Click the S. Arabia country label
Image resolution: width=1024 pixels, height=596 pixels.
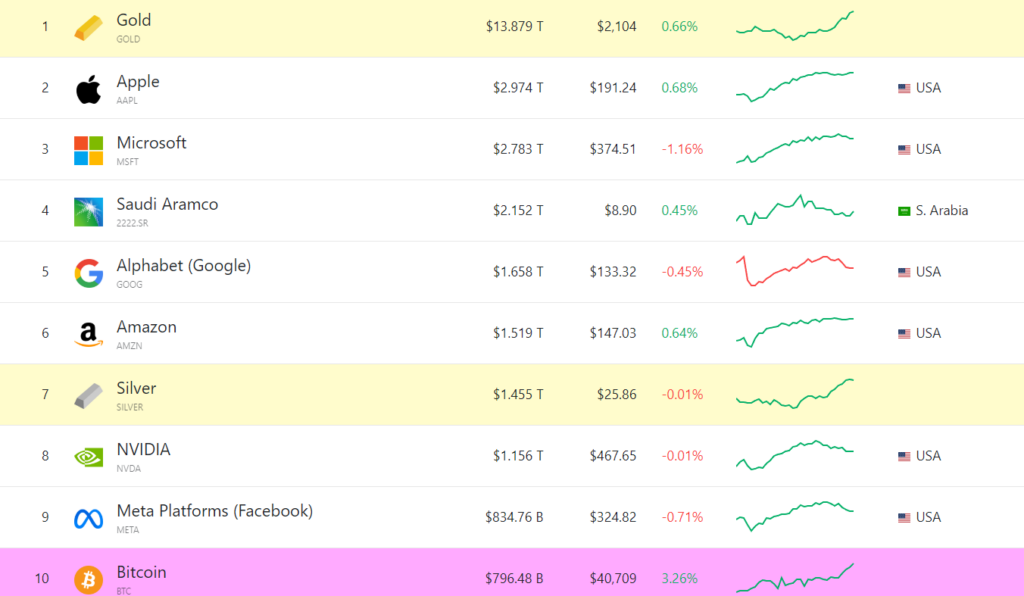click(x=941, y=211)
